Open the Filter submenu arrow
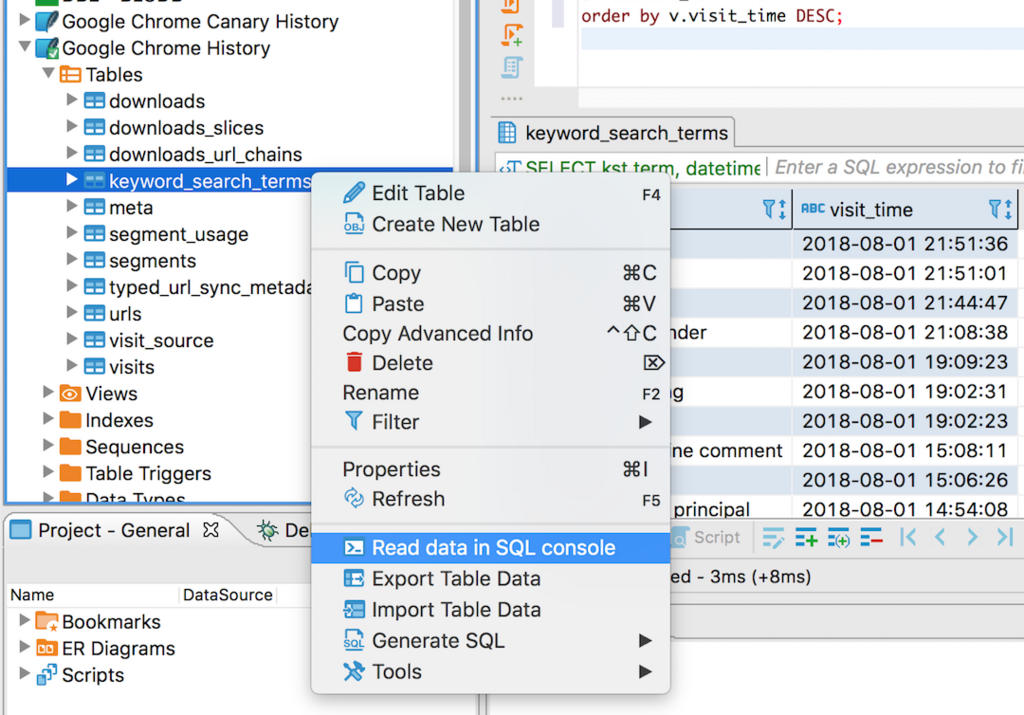Image resolution: width=1024 pixels, height=715 pixels. click(645, 422)
